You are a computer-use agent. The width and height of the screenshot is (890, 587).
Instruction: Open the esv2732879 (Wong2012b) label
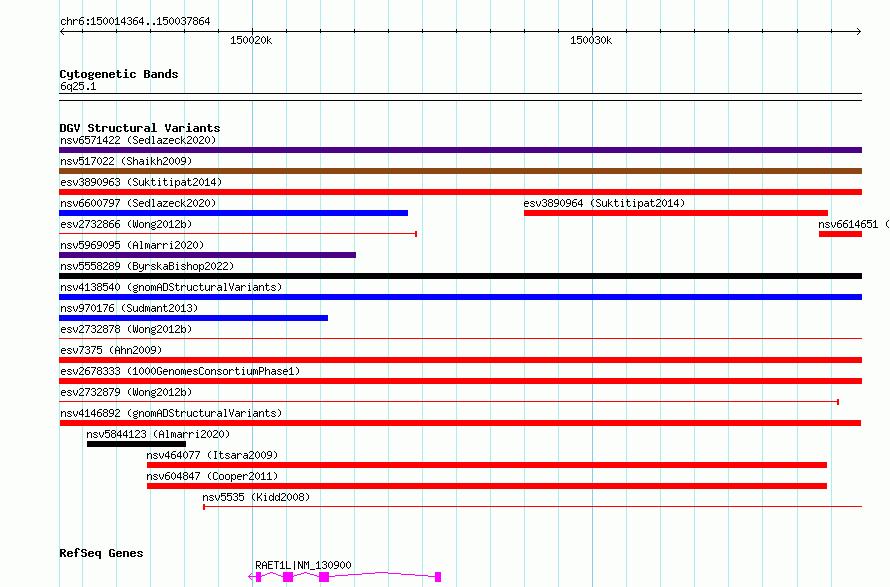click(x=126, y=392)
